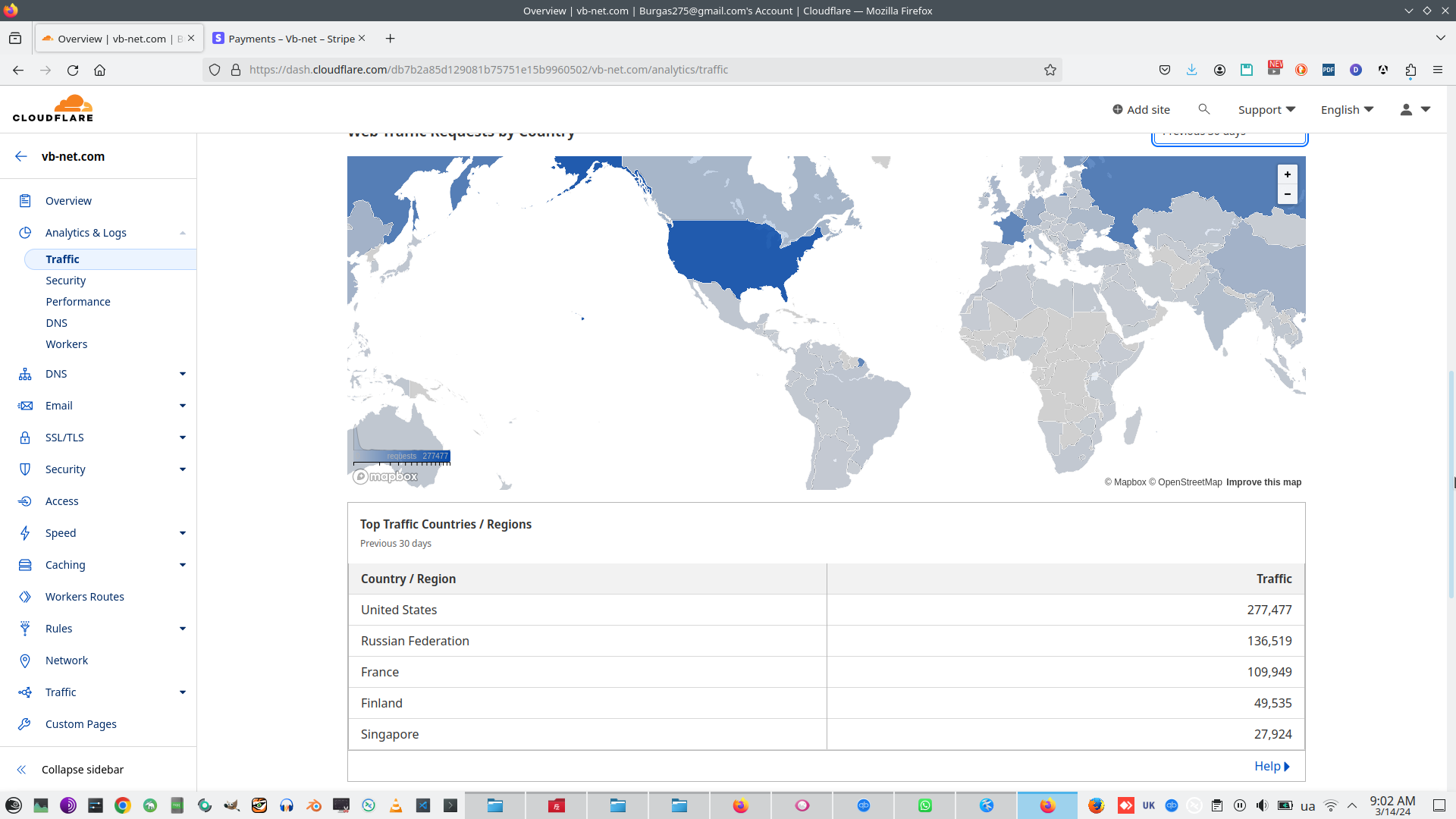1456x819 pixels.
Task: Select Performance under Analytics
Action: click(78, 302)
